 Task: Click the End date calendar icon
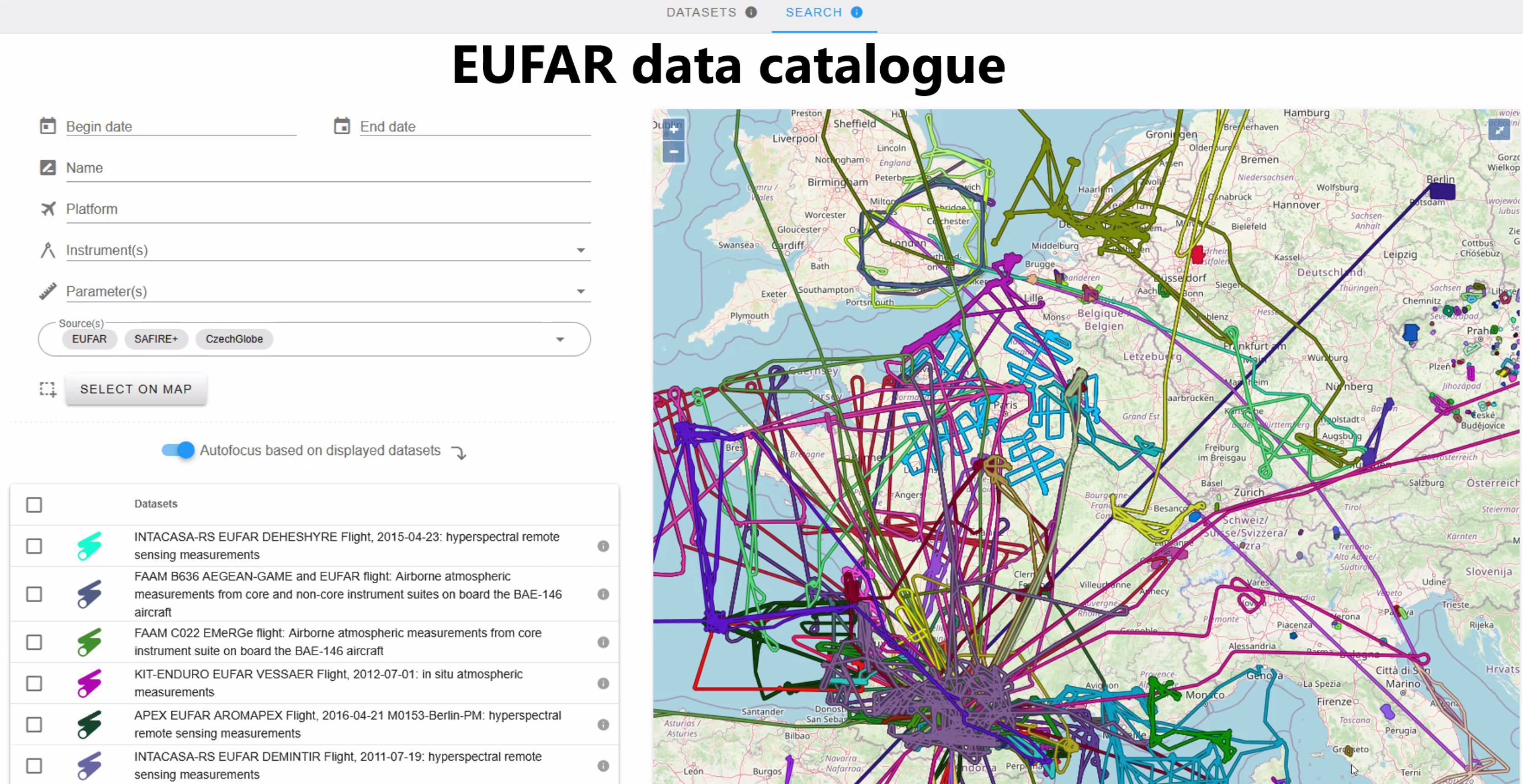(342, 126)
